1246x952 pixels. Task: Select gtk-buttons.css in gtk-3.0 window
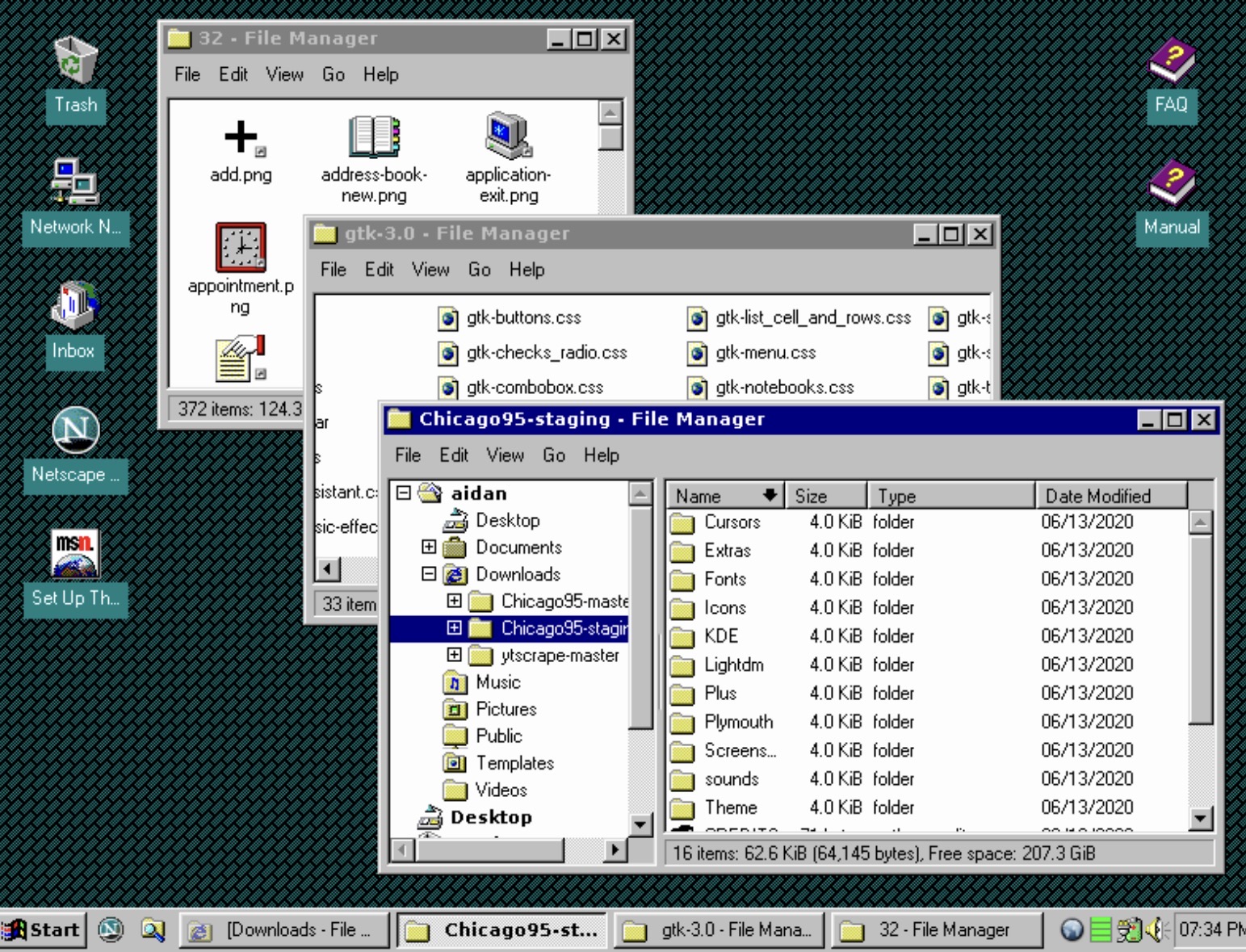point(510,318)
